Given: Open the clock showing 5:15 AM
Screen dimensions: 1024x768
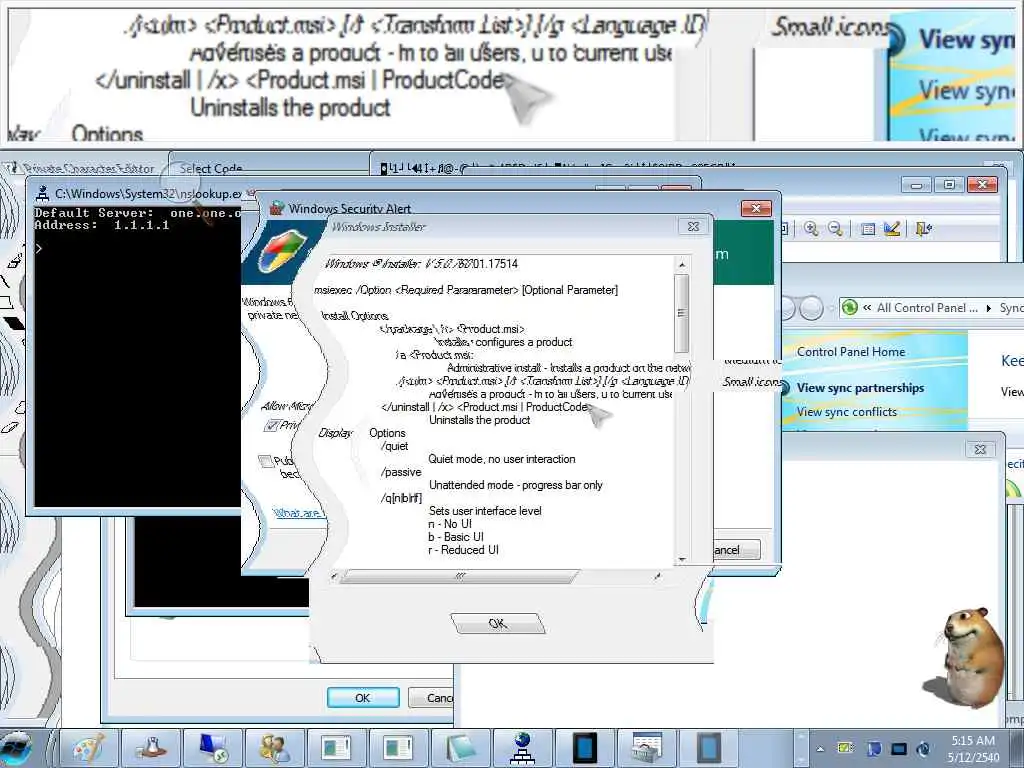Looking at the screenshot, I should pos(973,748).
